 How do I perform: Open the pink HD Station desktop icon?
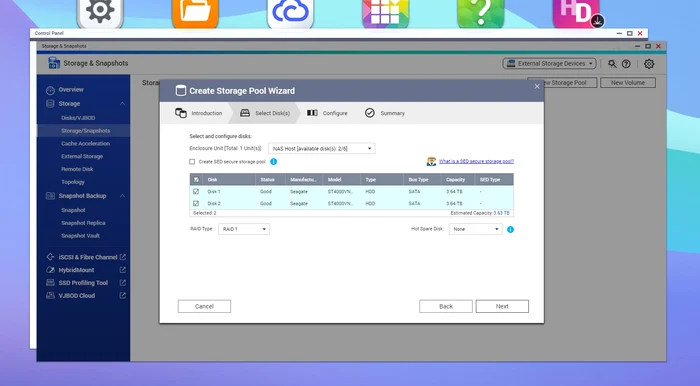click(576, 13)
